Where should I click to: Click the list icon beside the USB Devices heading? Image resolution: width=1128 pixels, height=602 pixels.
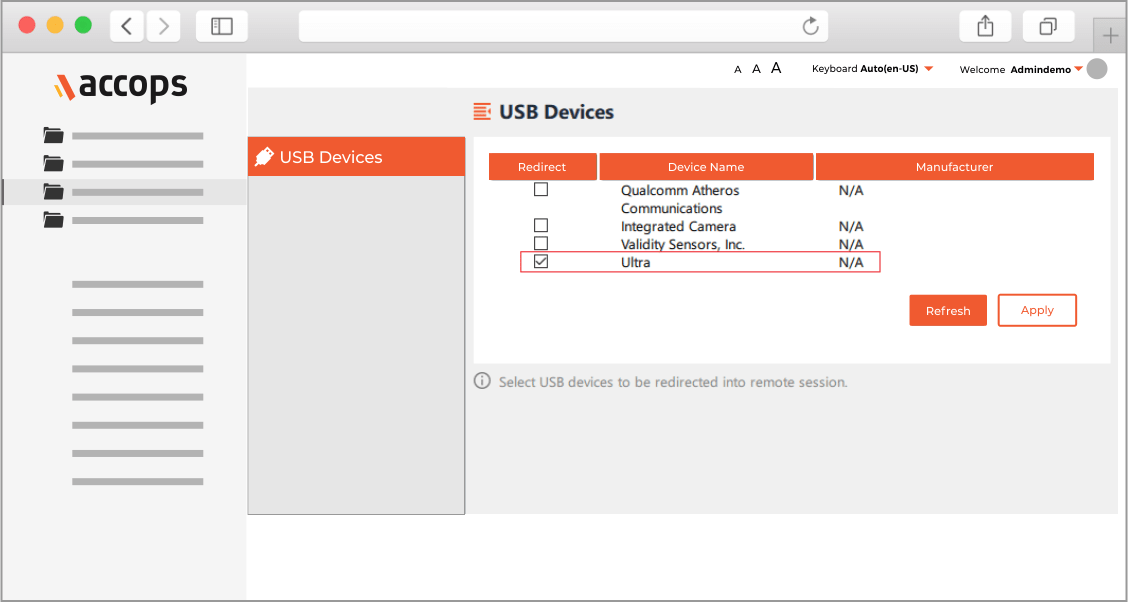(x=484, y=113)
